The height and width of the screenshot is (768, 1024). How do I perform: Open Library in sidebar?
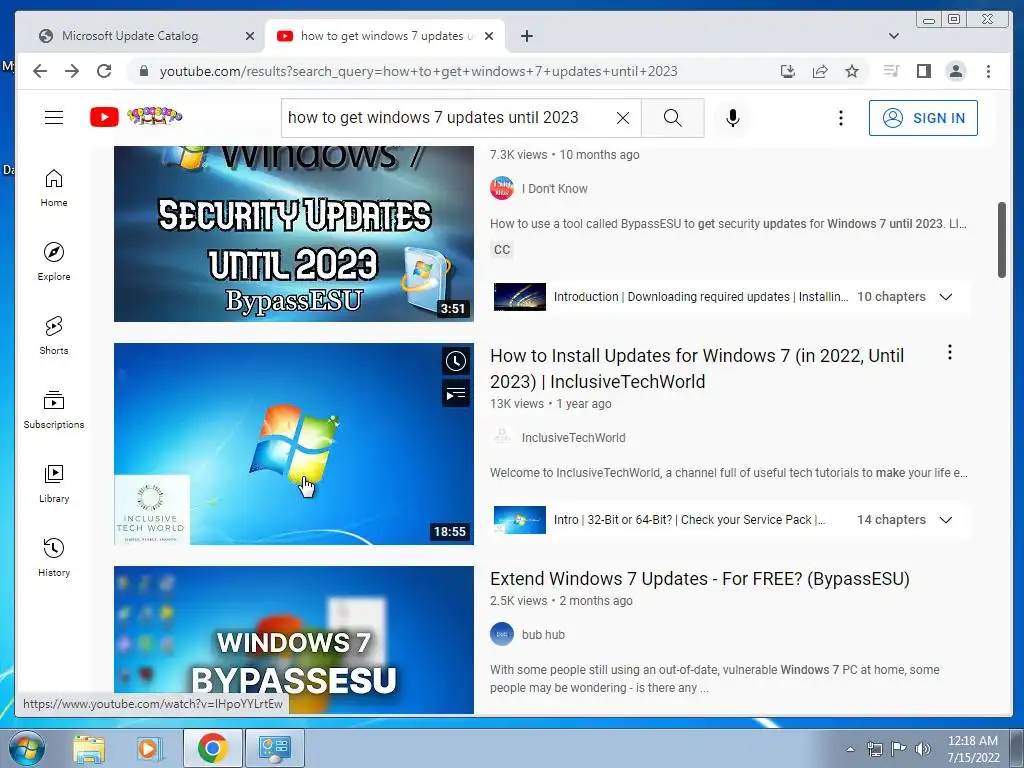click(54, 483)
